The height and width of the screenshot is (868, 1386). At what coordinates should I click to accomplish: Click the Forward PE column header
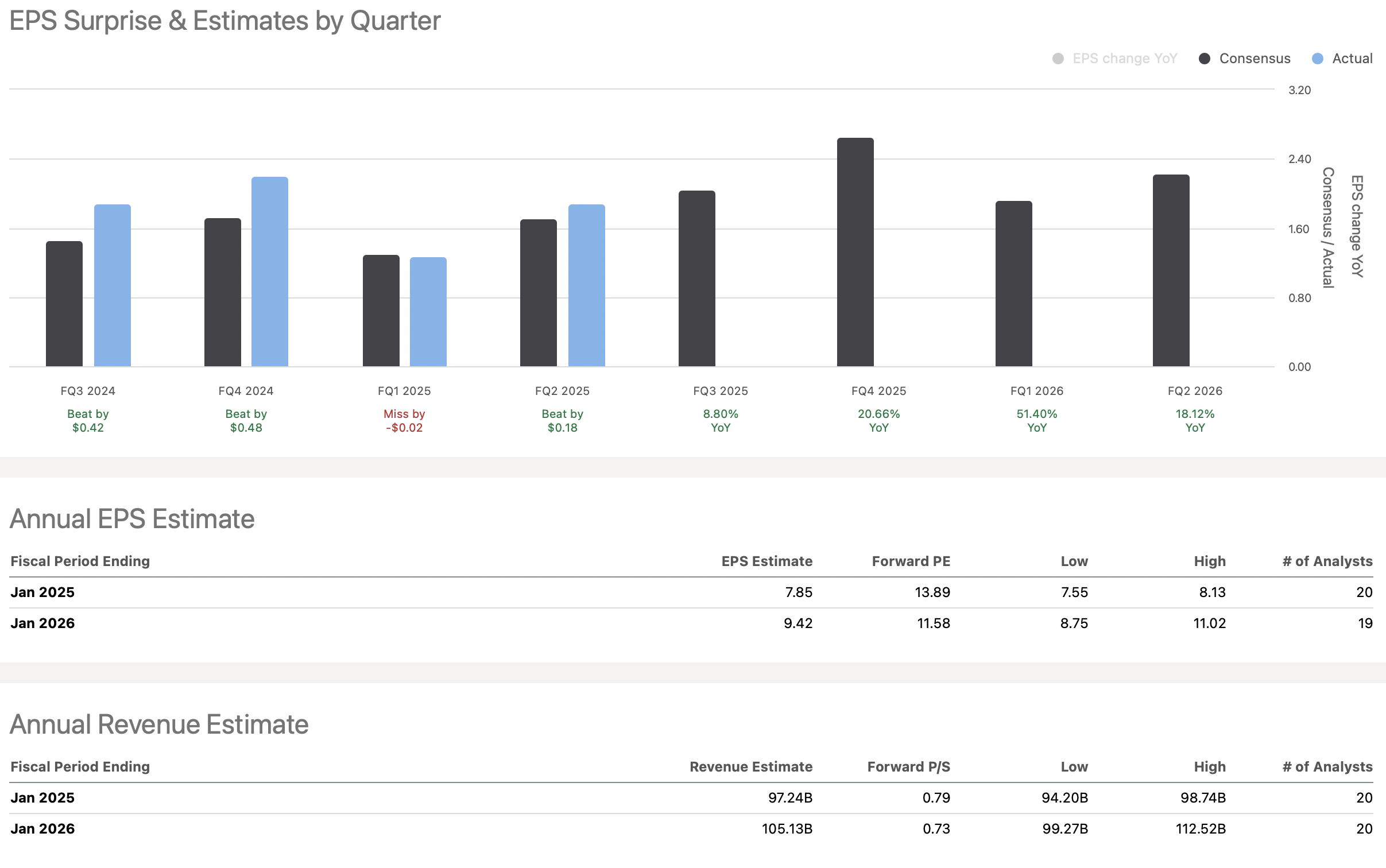(x=911, y=561)
